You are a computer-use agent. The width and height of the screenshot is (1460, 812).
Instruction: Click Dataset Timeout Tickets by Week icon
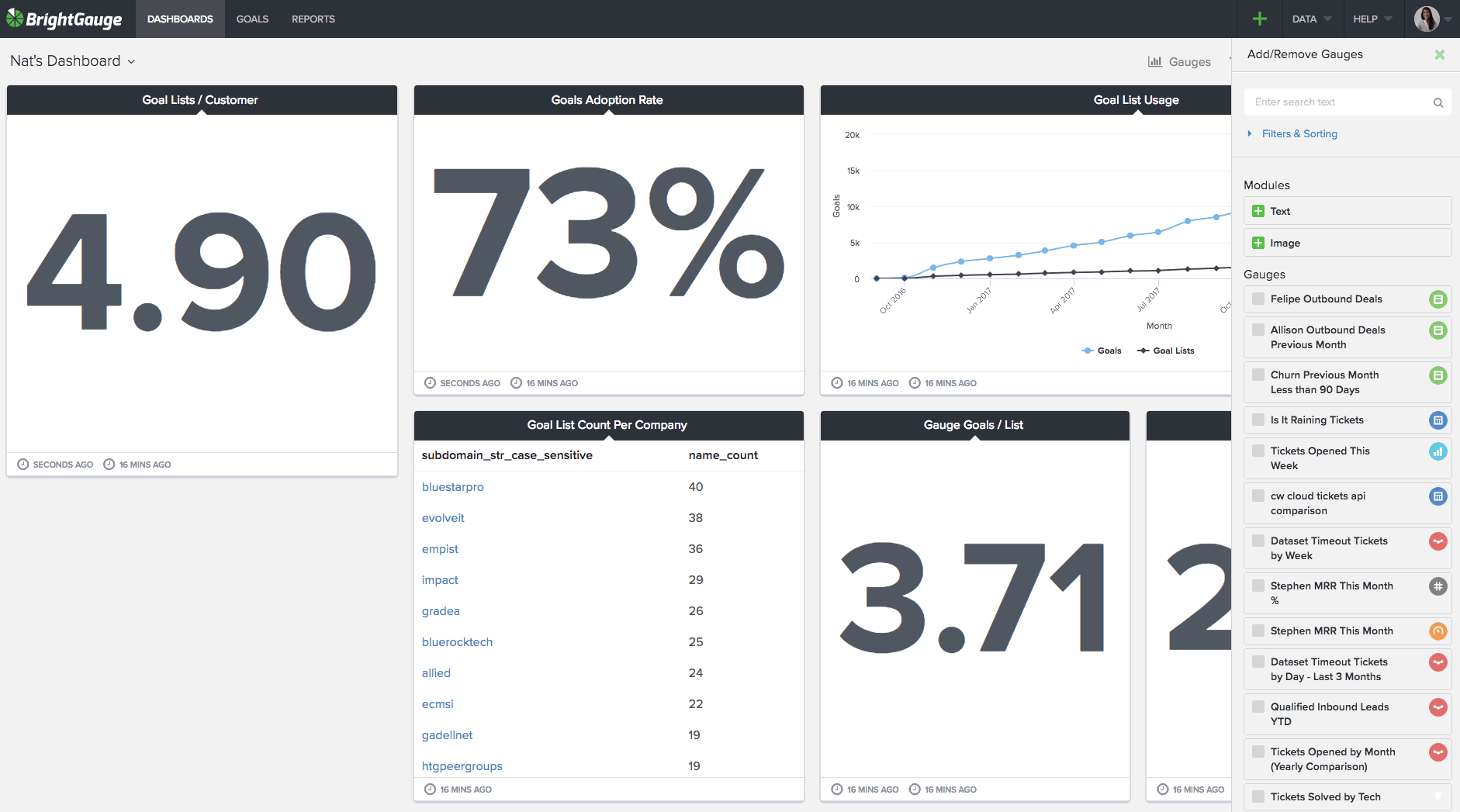[1438, 541]
